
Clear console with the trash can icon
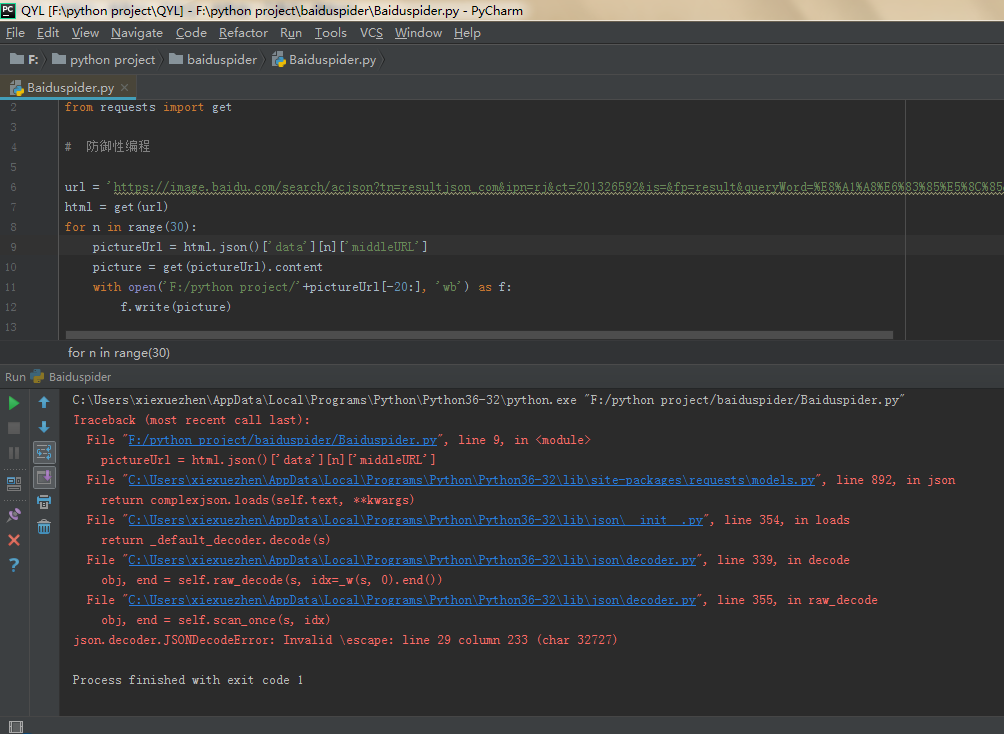coord(44,527)
